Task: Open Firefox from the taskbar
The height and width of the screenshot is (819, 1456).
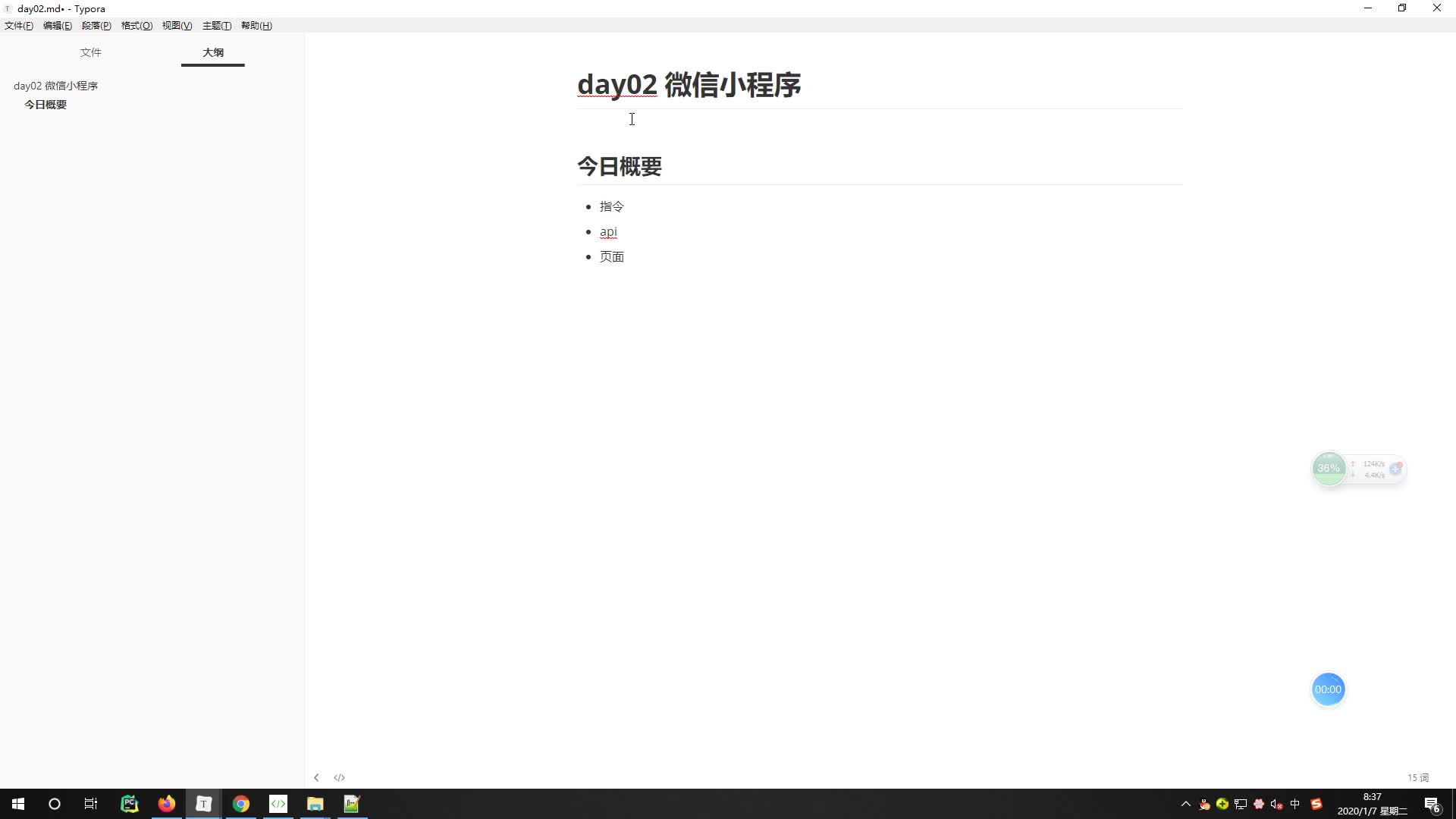Action: pos(167,804)
